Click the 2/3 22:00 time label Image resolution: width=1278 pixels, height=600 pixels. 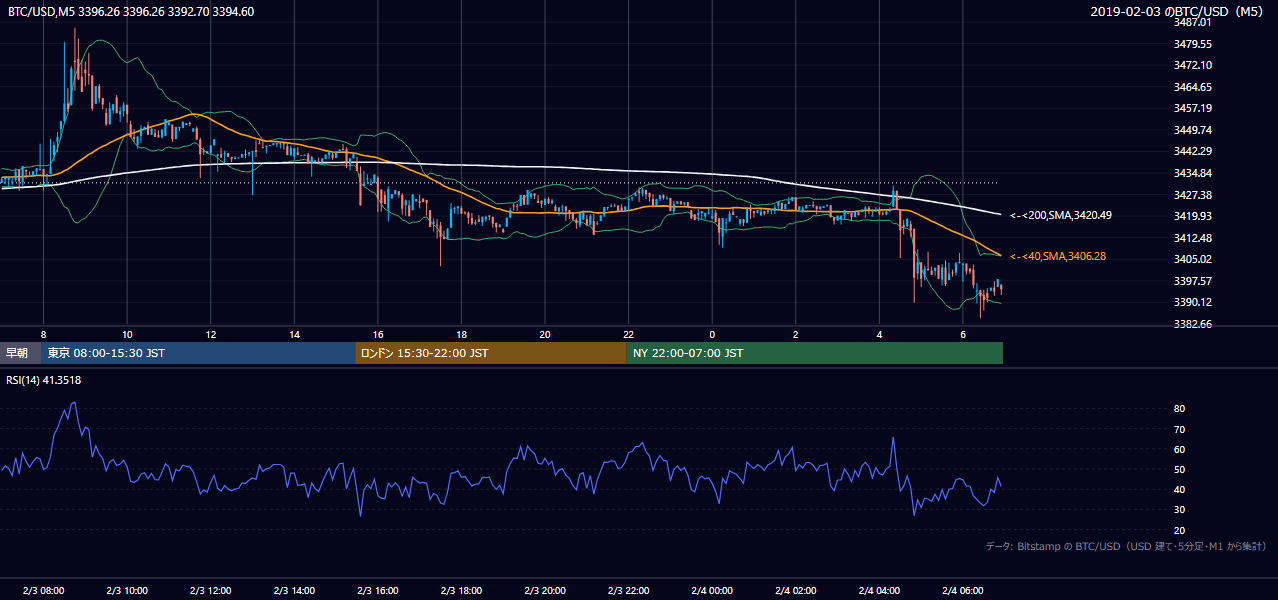(x=628, y=590)
